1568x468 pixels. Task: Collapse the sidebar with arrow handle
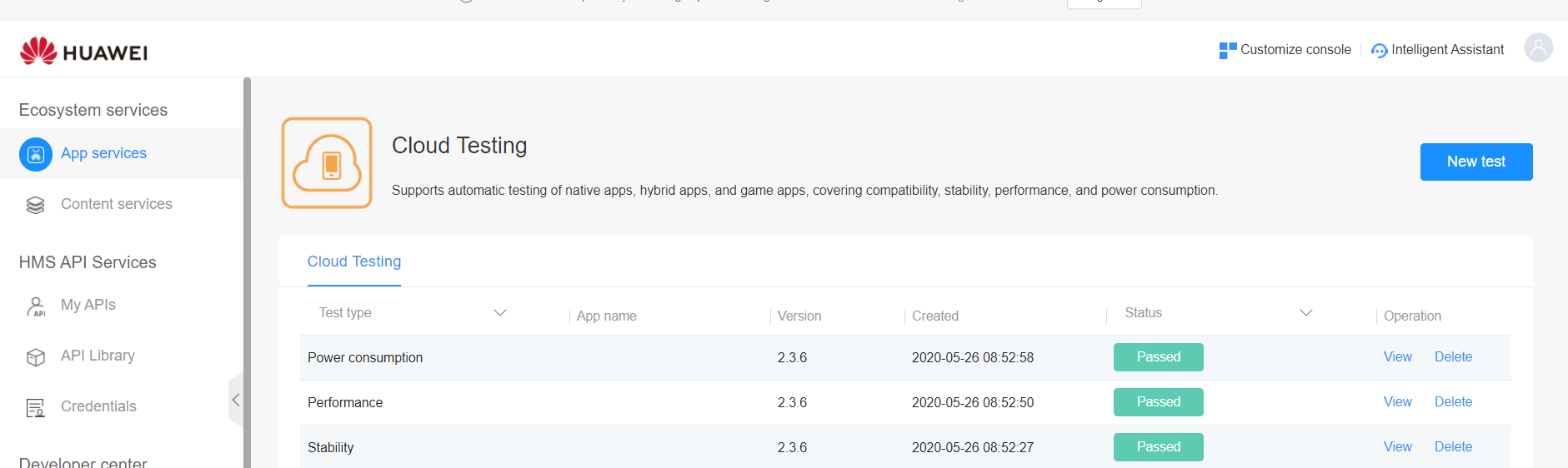click(236, 400)
